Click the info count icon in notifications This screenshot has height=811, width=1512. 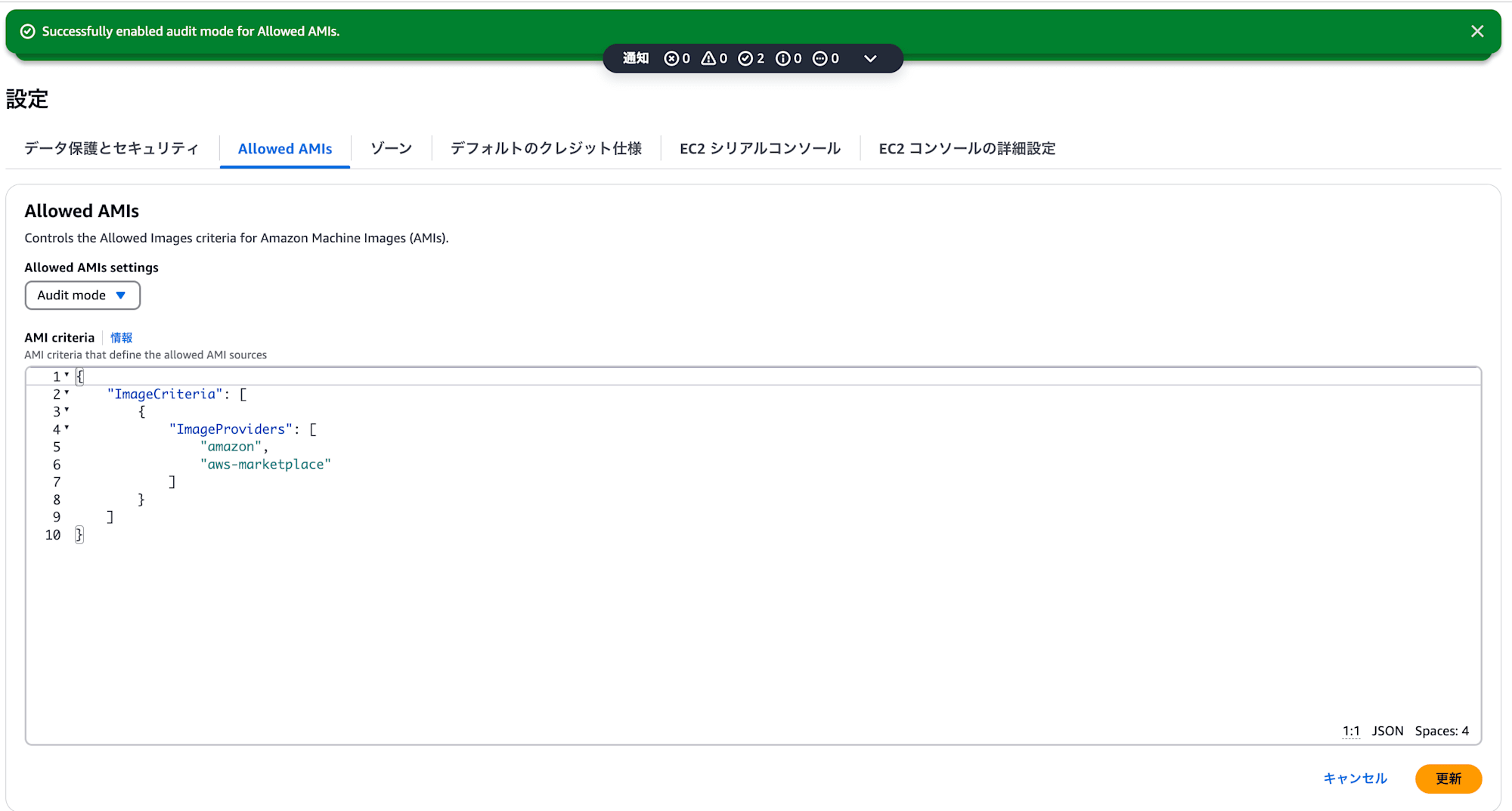783,58
